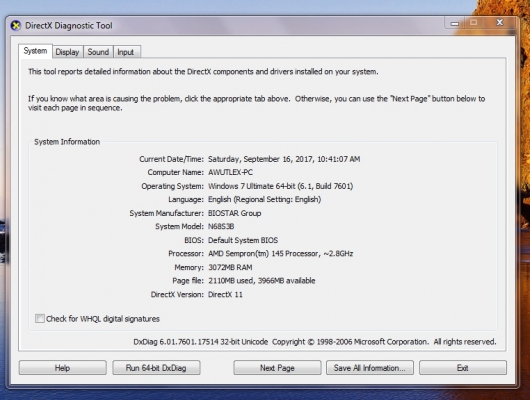Maximize the DirectX Diagnostic Tool window

[474, 23]
